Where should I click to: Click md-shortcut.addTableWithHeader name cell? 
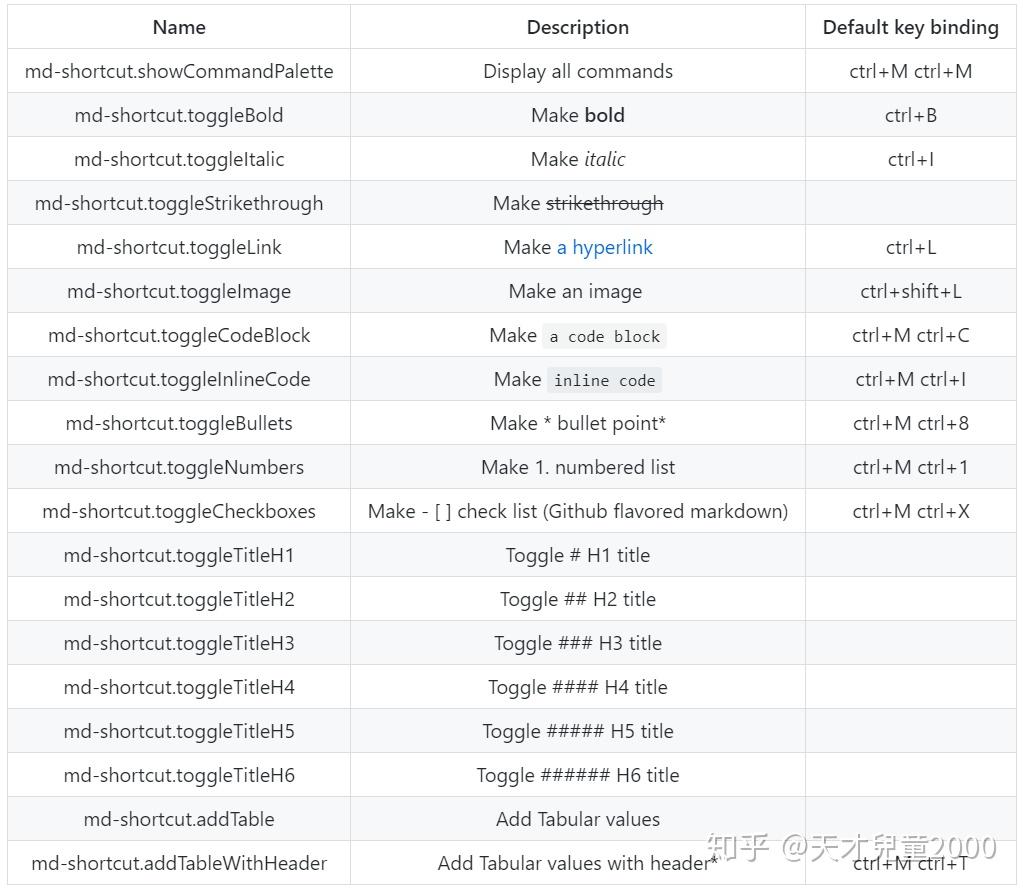179,863
